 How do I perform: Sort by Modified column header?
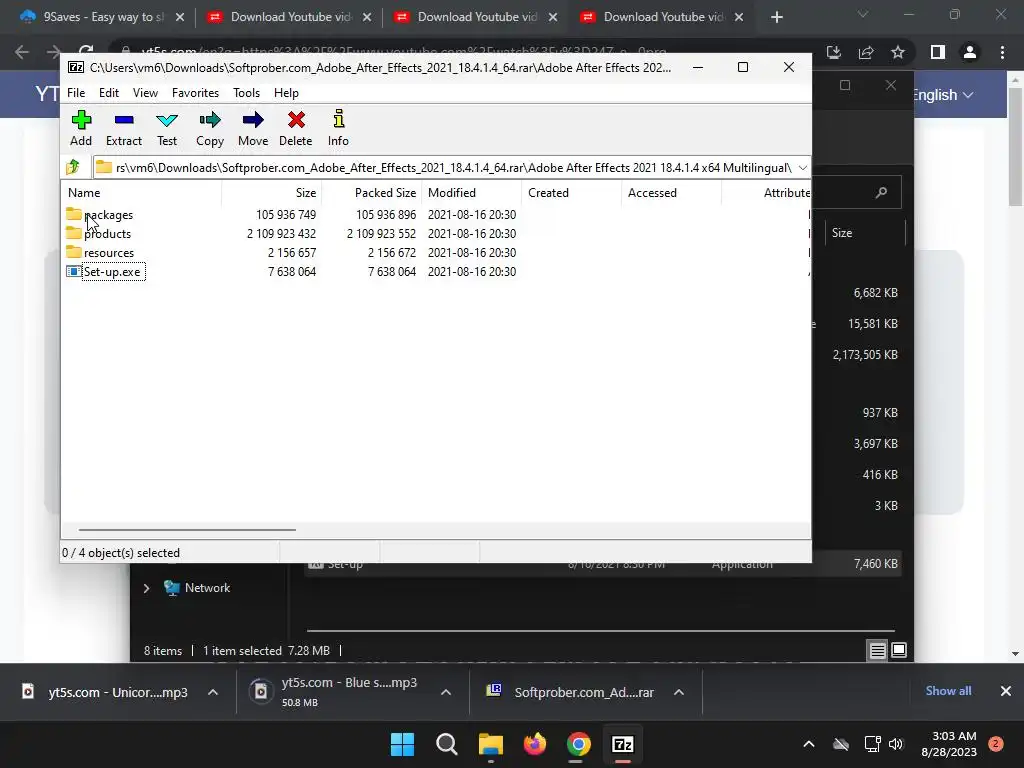point(472,193)
